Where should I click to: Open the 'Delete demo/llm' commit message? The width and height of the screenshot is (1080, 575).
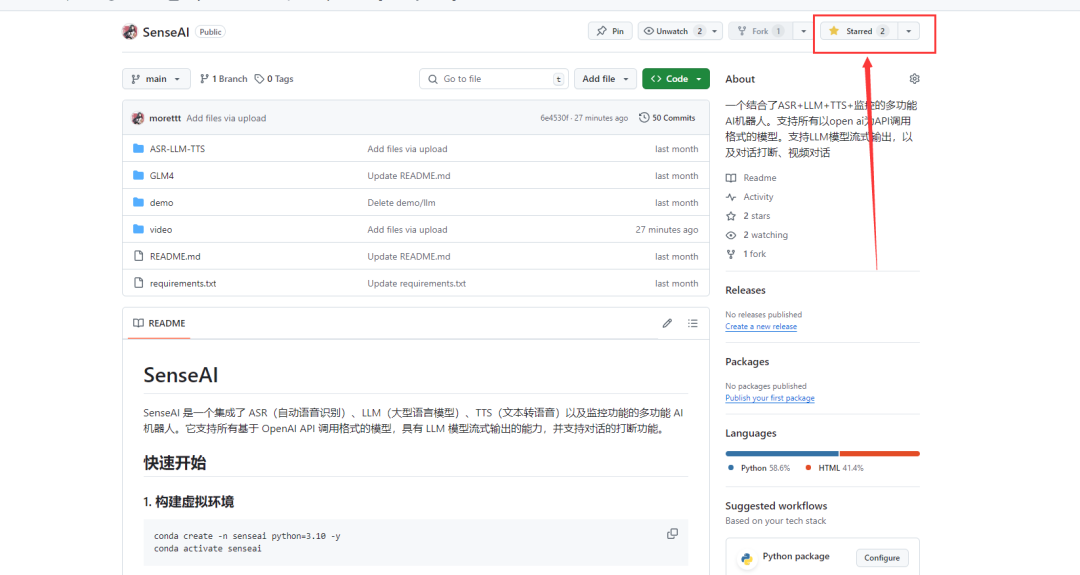tap(401, 202)
